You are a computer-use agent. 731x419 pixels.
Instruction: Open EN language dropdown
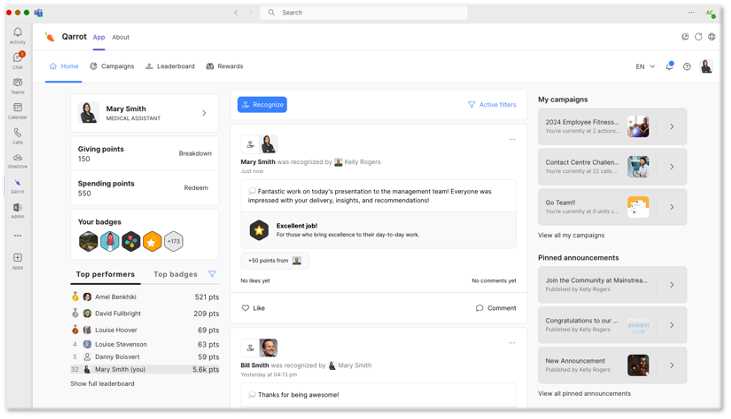click(645, 67)
